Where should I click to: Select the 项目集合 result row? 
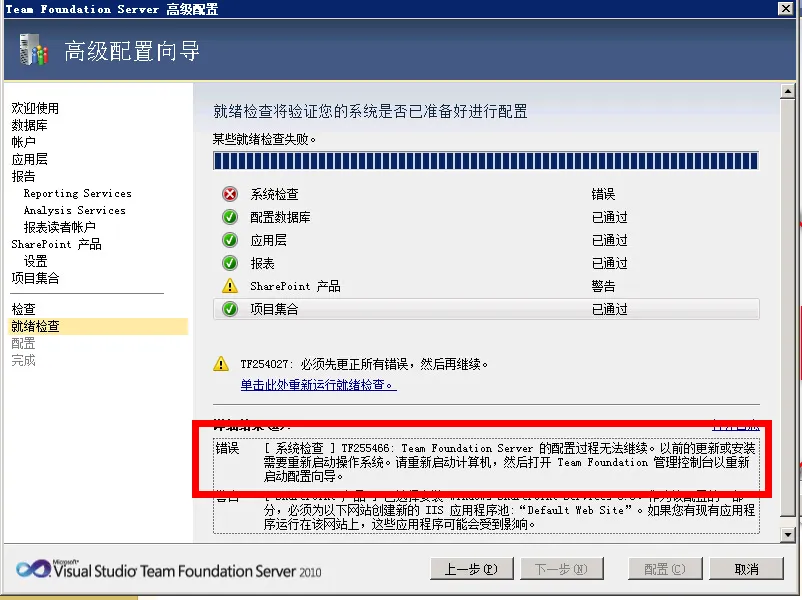click(x=486, y=309)
